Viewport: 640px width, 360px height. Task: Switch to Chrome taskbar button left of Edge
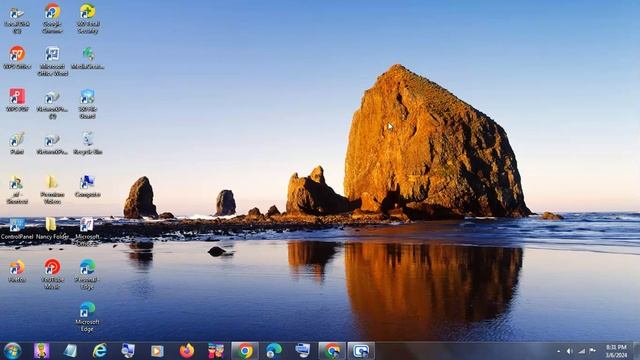tap(245, 351)
